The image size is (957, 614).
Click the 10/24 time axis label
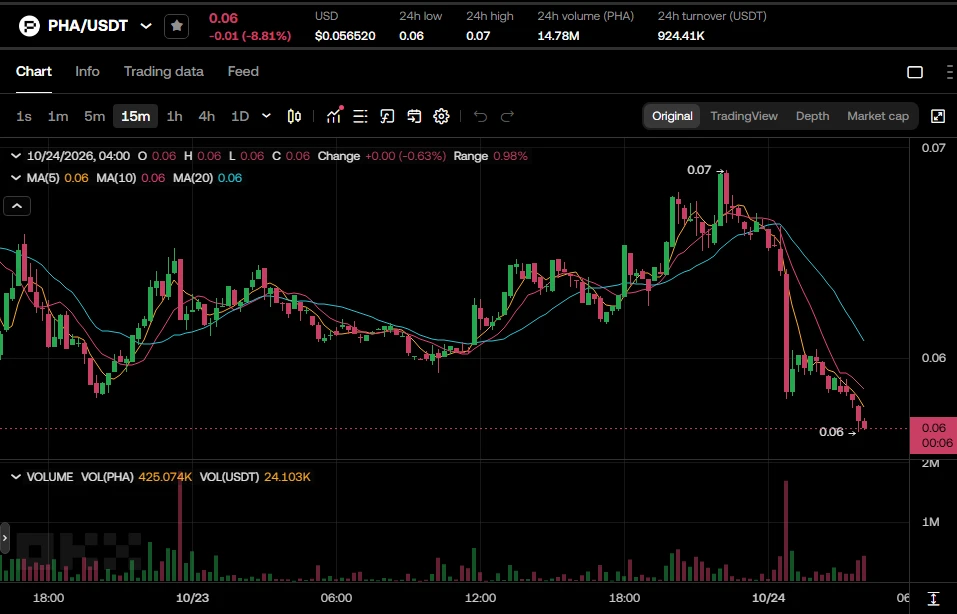[768, 598]
